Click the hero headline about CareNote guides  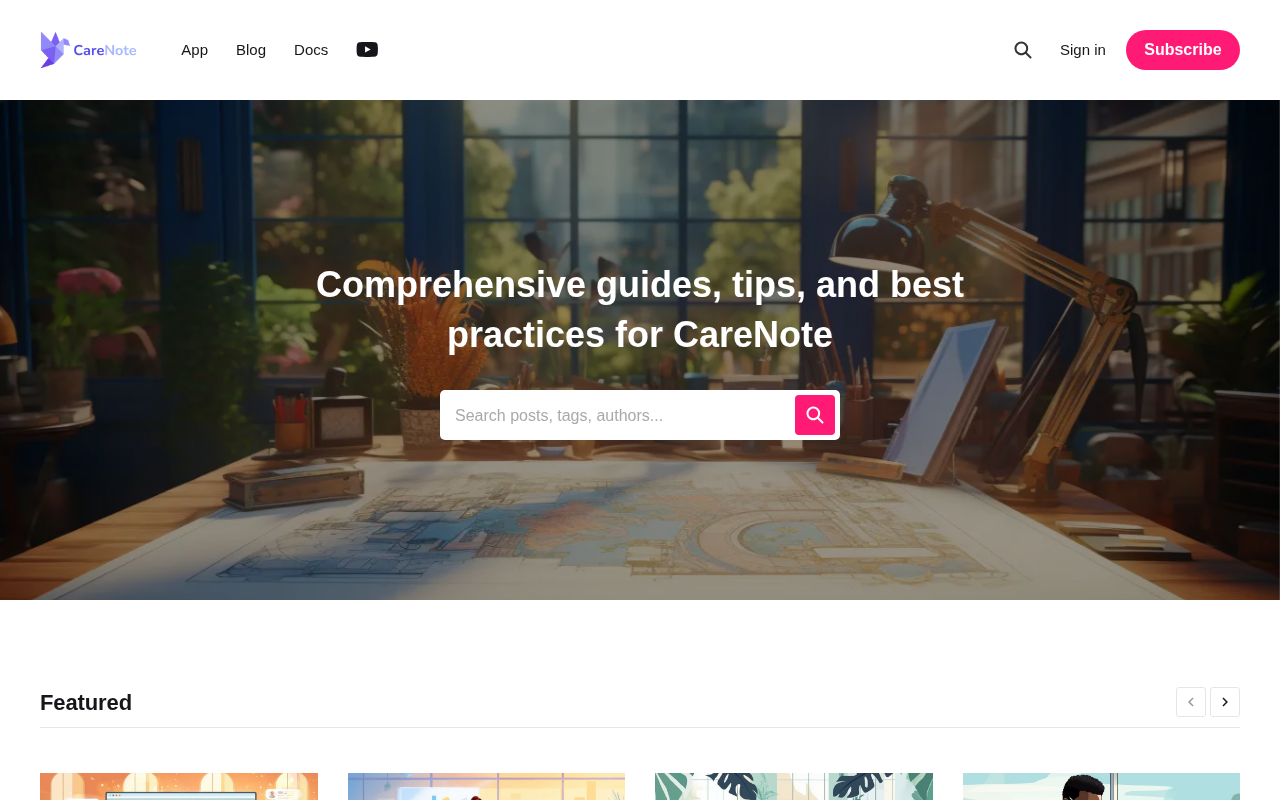640,309
